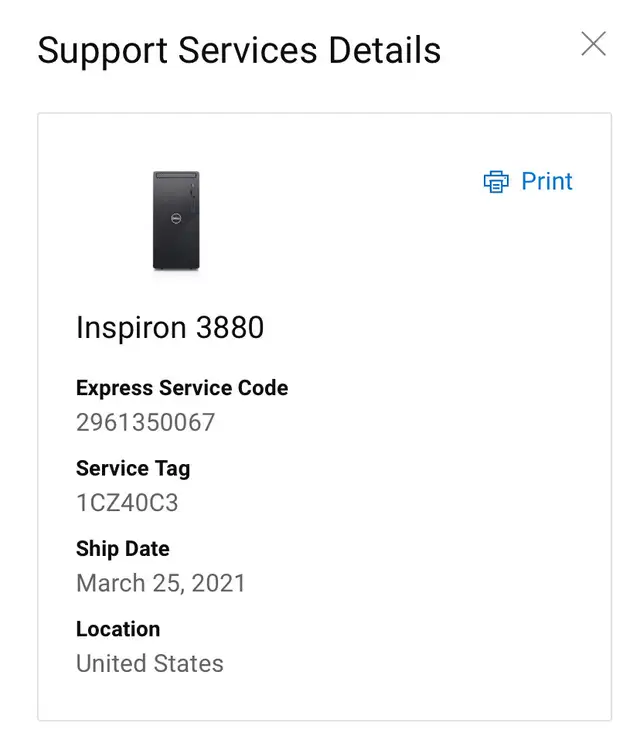Click the model number 3880
The width and height of the screenshot is (640, 737).
click(230, 327)
